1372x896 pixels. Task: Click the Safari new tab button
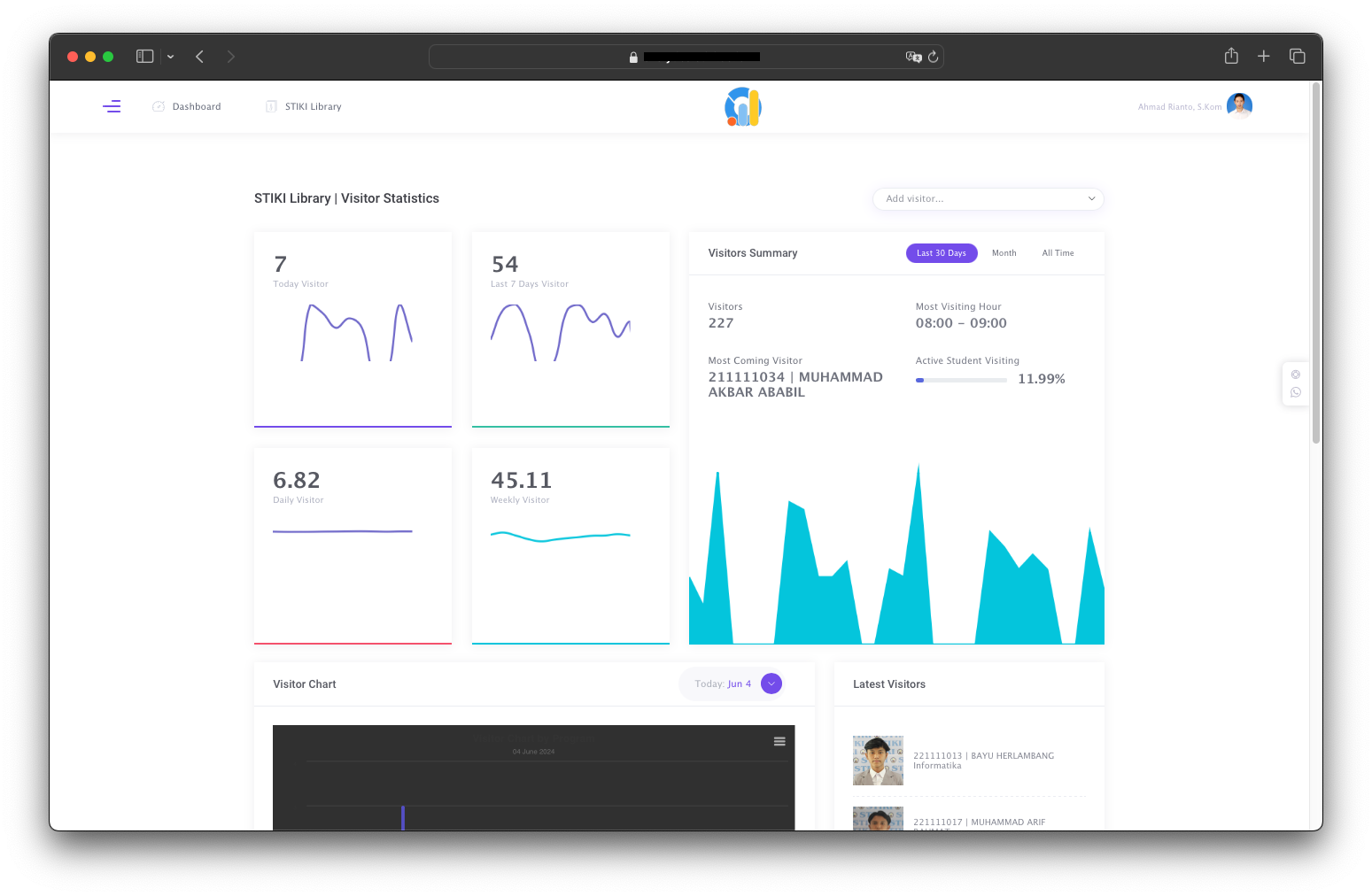(x=1264, y=56)
